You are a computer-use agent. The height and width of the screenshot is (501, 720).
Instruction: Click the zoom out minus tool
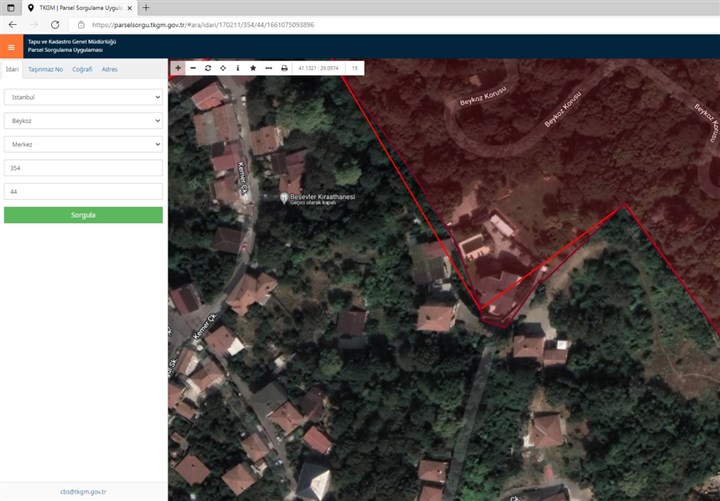click(x=193, y=68)
